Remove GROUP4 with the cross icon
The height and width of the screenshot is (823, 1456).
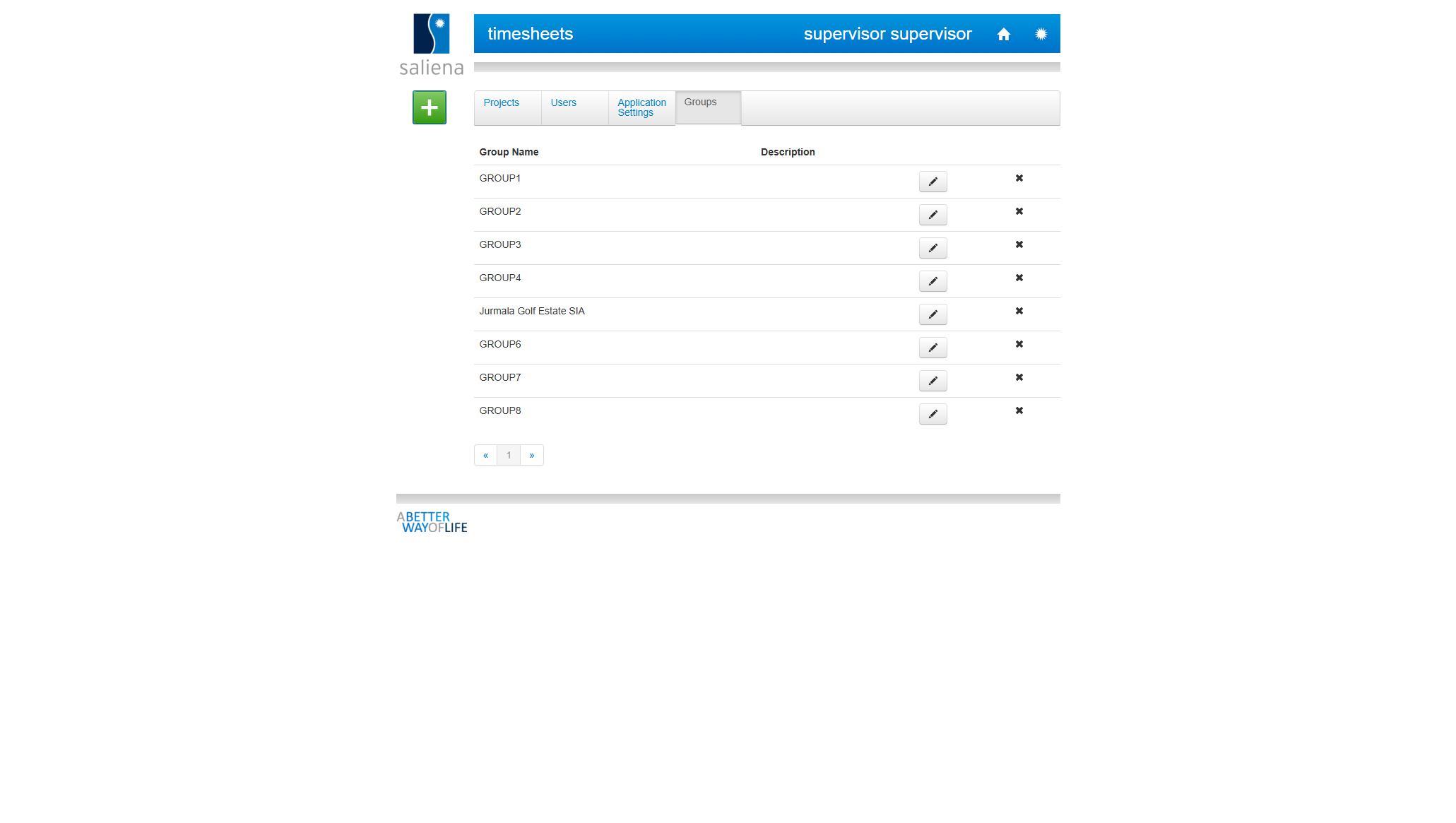[x=1019, y=278]
